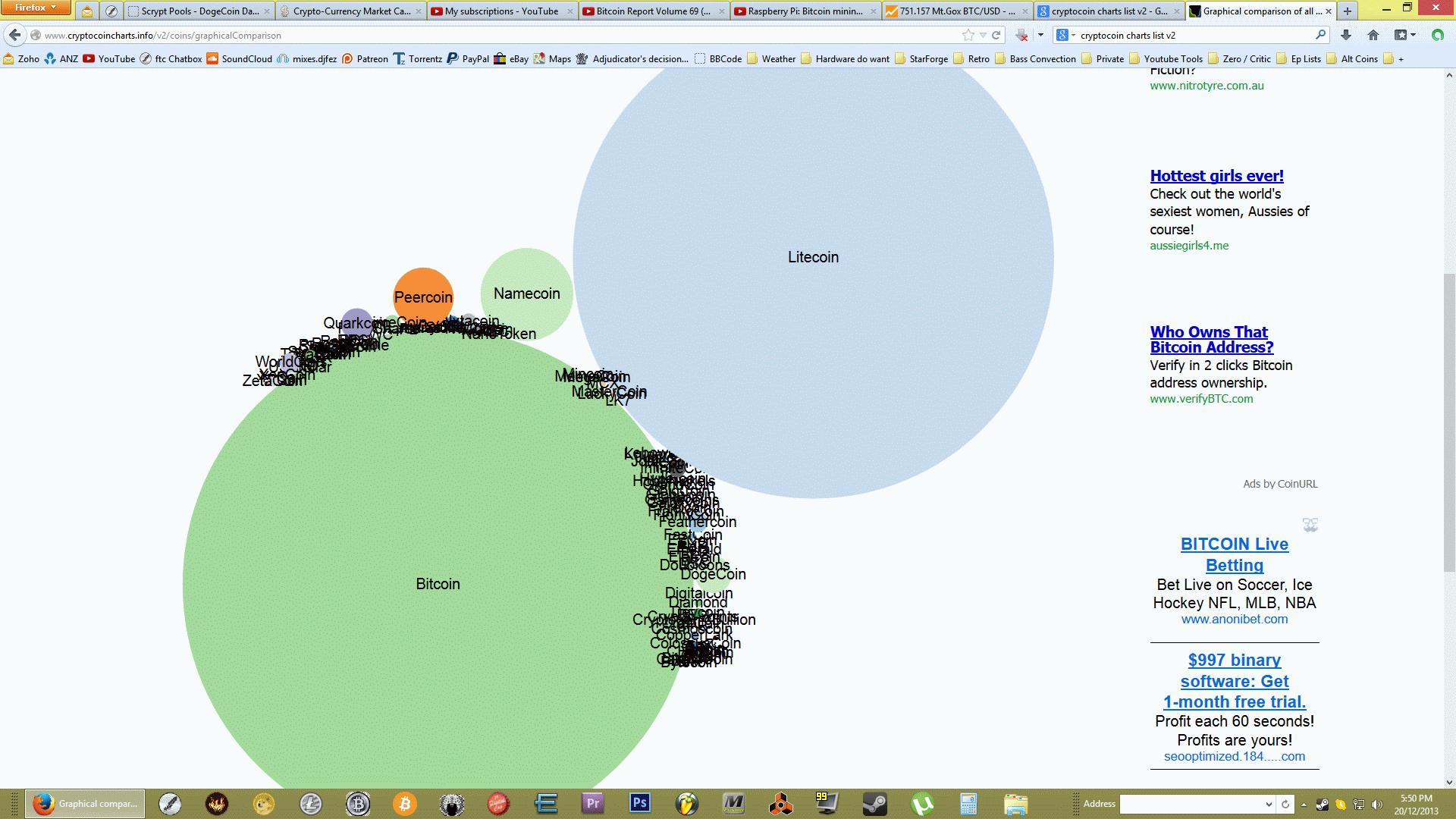The width and height of the screenshot is (1456, 819).
Task: Open the Youtube Tools bookmarks folder
Action: pos(1166,58)
